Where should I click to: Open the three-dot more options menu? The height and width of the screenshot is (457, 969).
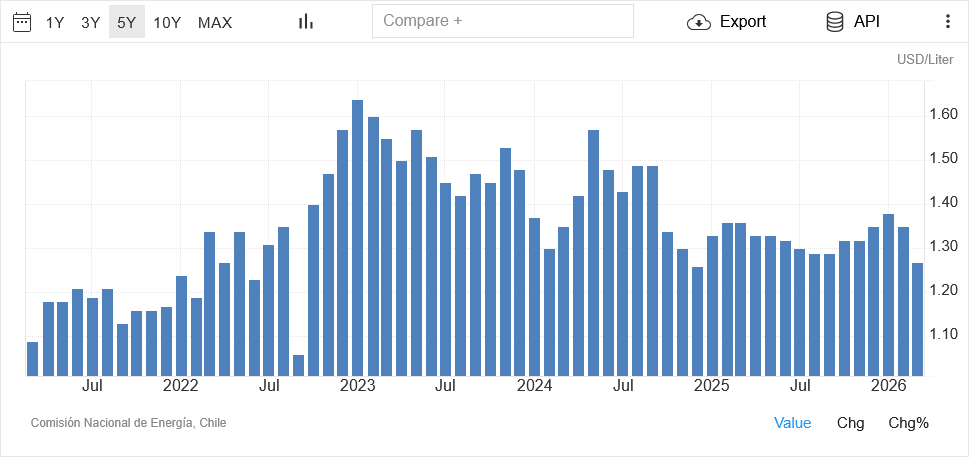pyautogui.click(x=948, y=22)
